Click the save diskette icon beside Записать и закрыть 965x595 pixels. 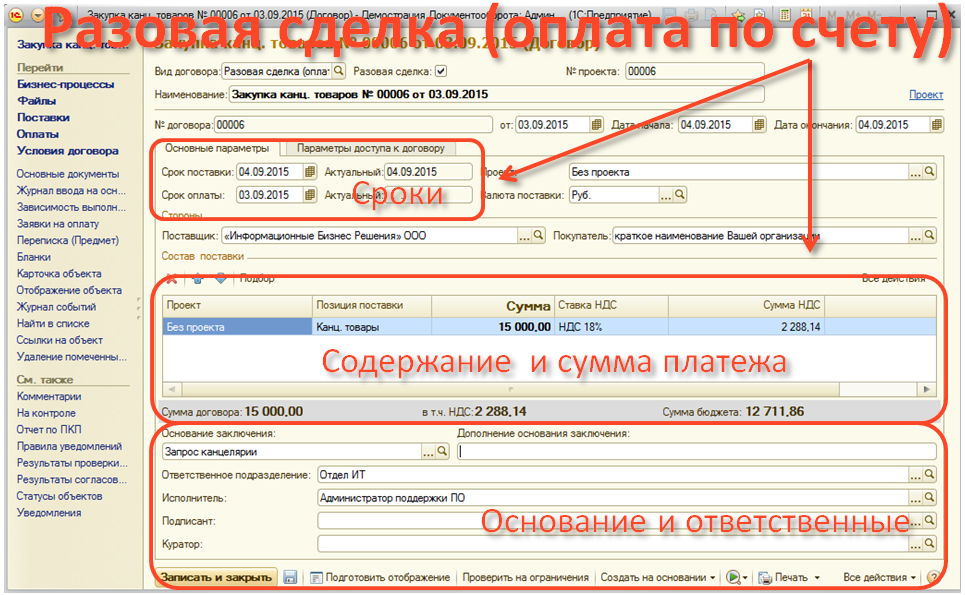click(290, 578)
